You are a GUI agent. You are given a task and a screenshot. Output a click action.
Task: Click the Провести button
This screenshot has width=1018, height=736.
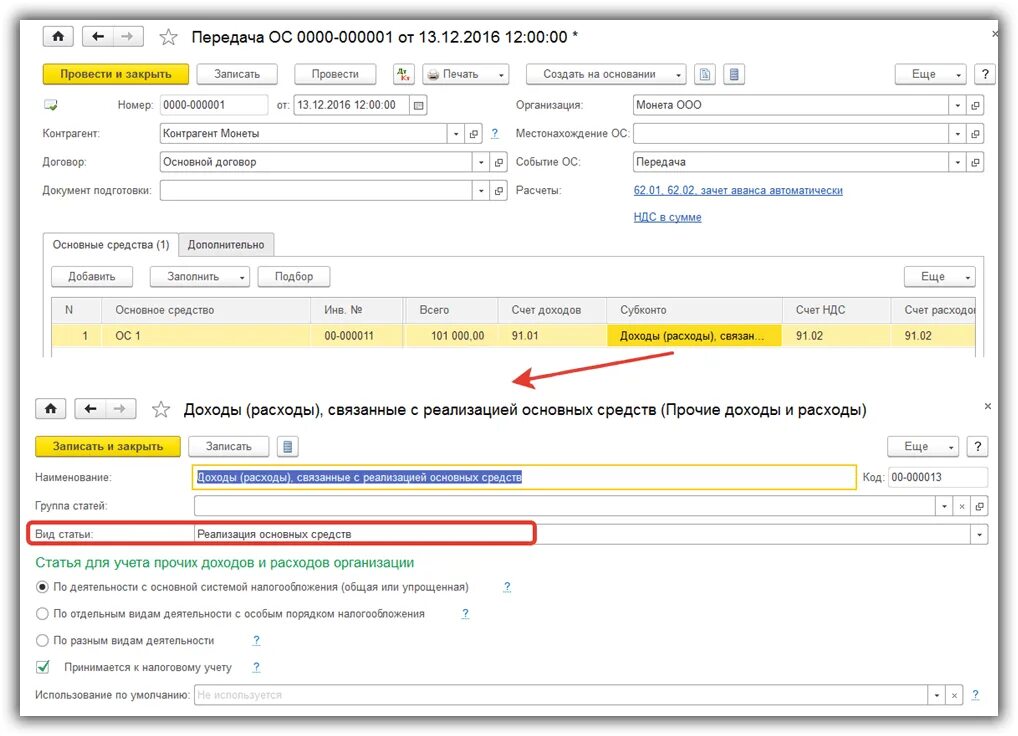click(335, 74)
